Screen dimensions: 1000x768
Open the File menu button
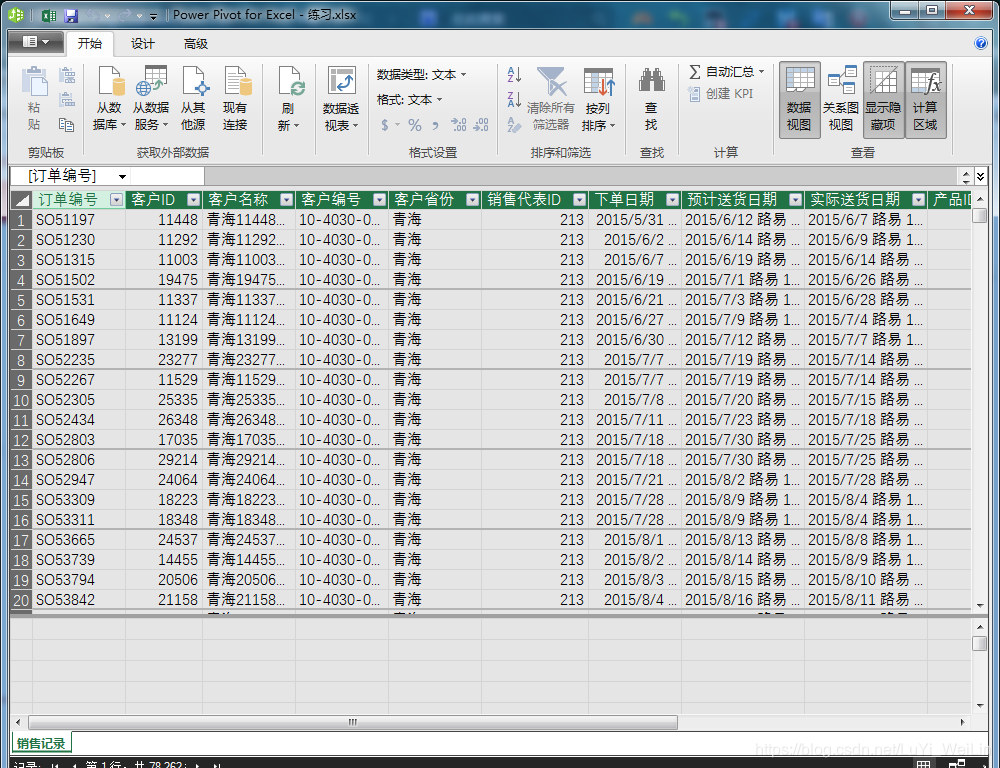coord(36,42)
